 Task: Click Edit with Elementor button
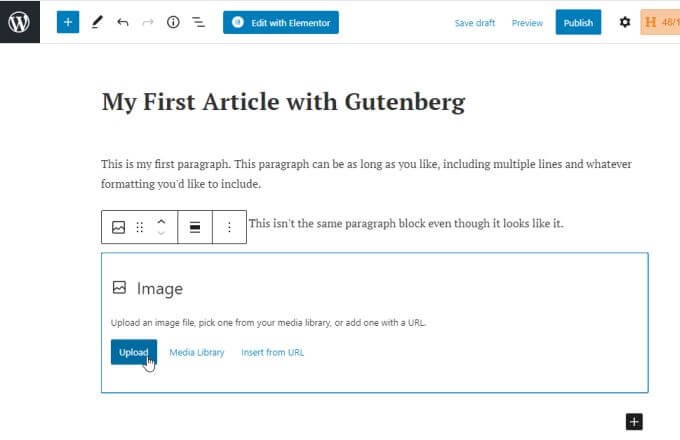[280, 22]
